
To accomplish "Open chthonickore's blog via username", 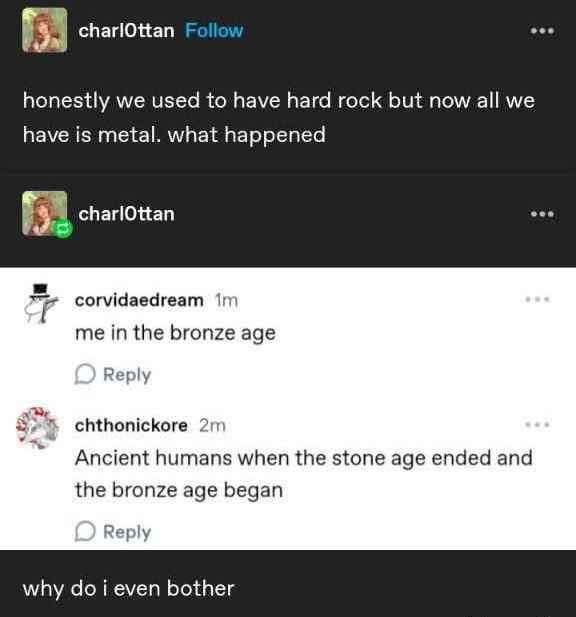I will tap(131, 425).
